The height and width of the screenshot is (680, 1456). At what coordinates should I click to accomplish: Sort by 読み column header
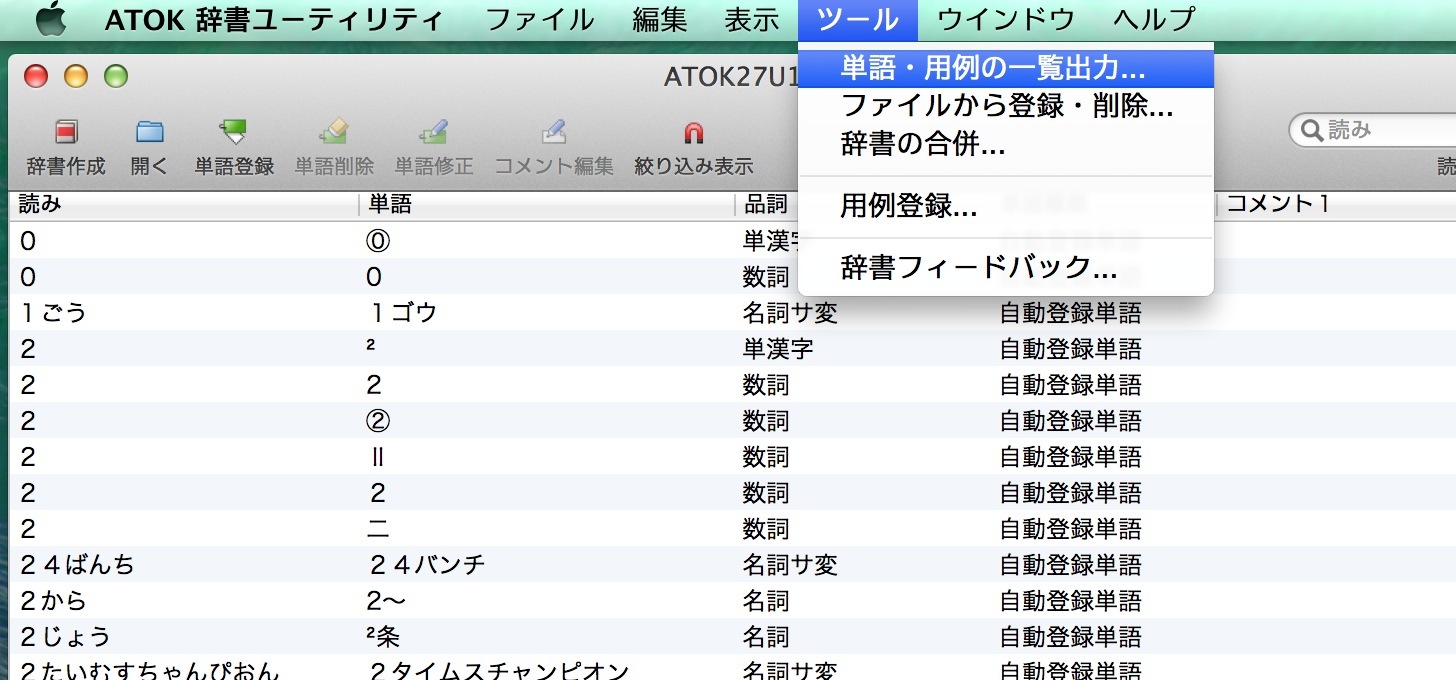coord(183,205)
